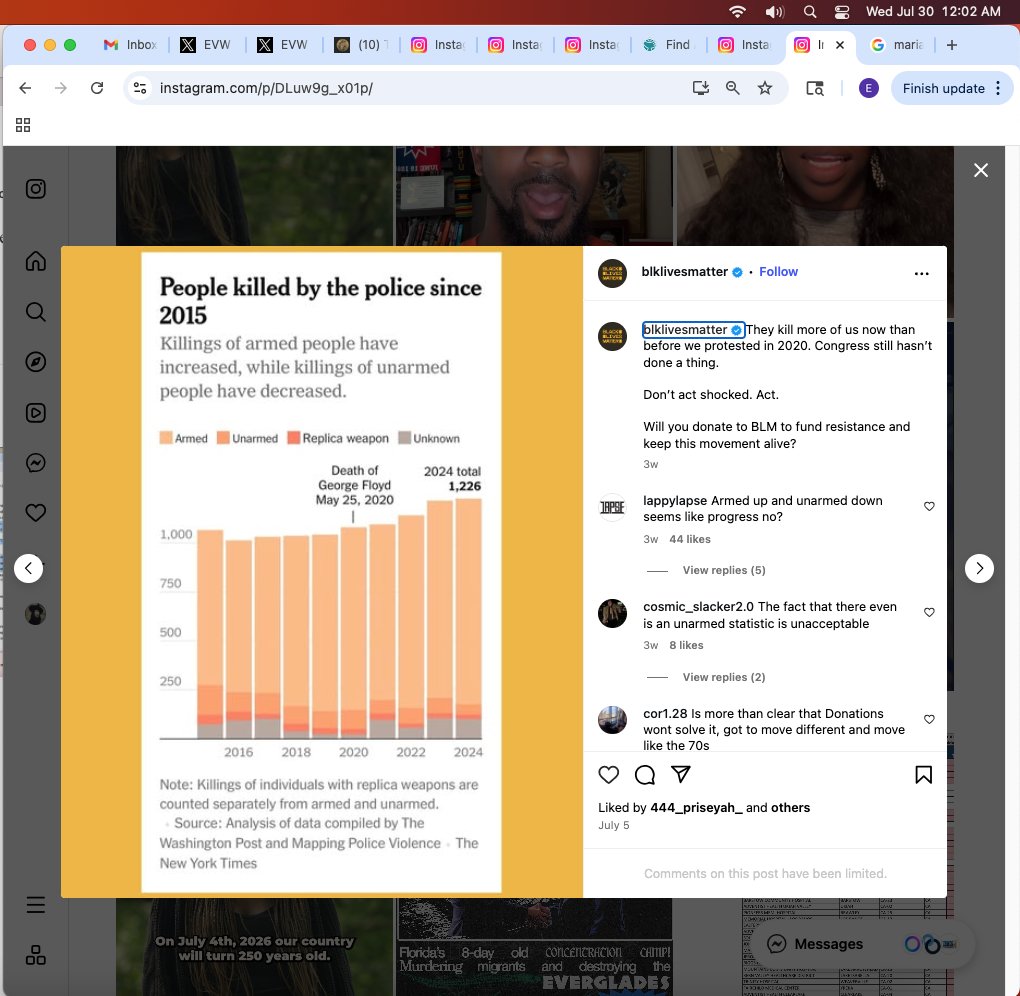Open Search from the Instagram sidebar
Screen dimensions: 1020x996
coord(36,312)
